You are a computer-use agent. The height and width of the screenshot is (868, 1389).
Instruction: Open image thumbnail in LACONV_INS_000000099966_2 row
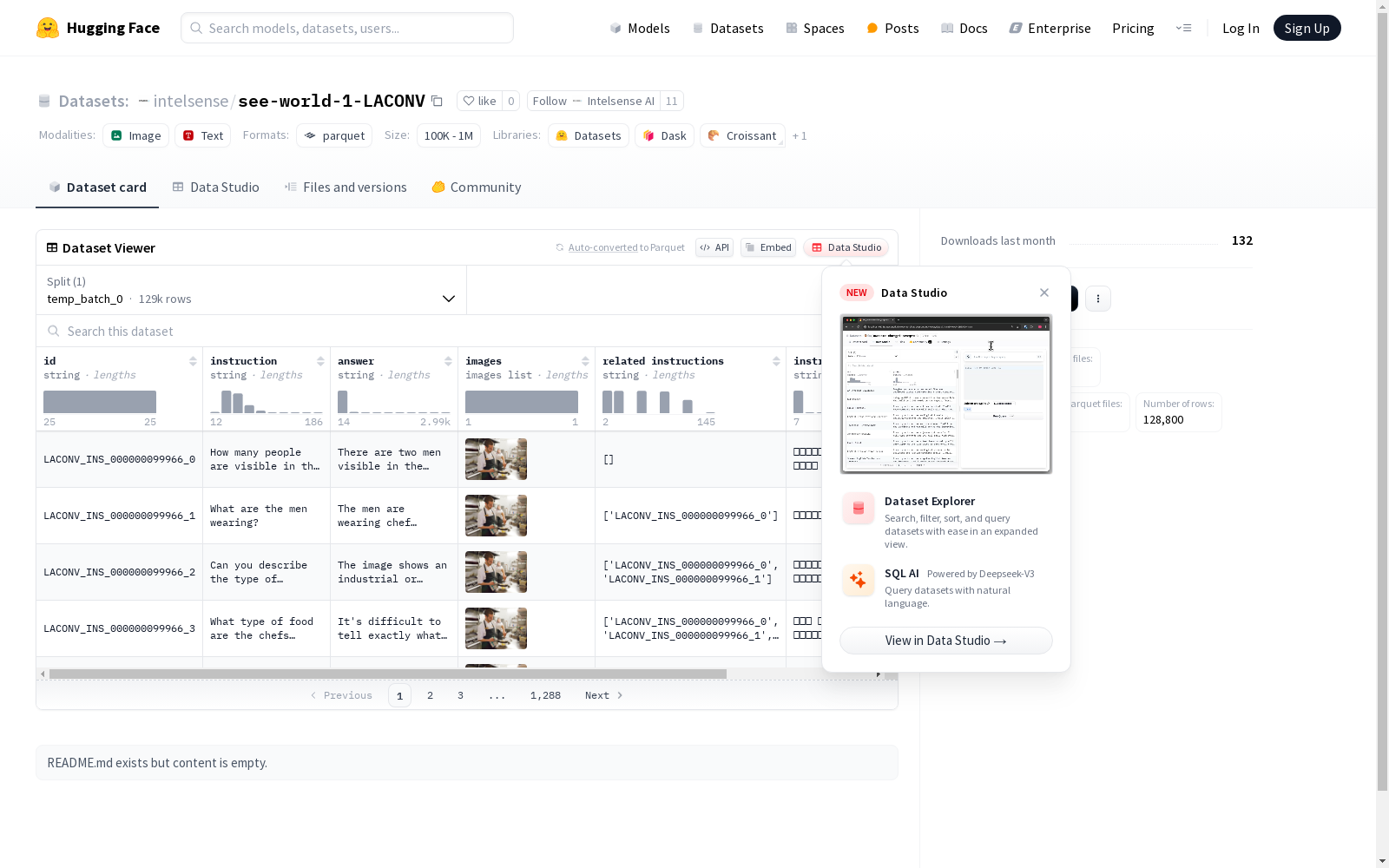click(x=496, y=572)
